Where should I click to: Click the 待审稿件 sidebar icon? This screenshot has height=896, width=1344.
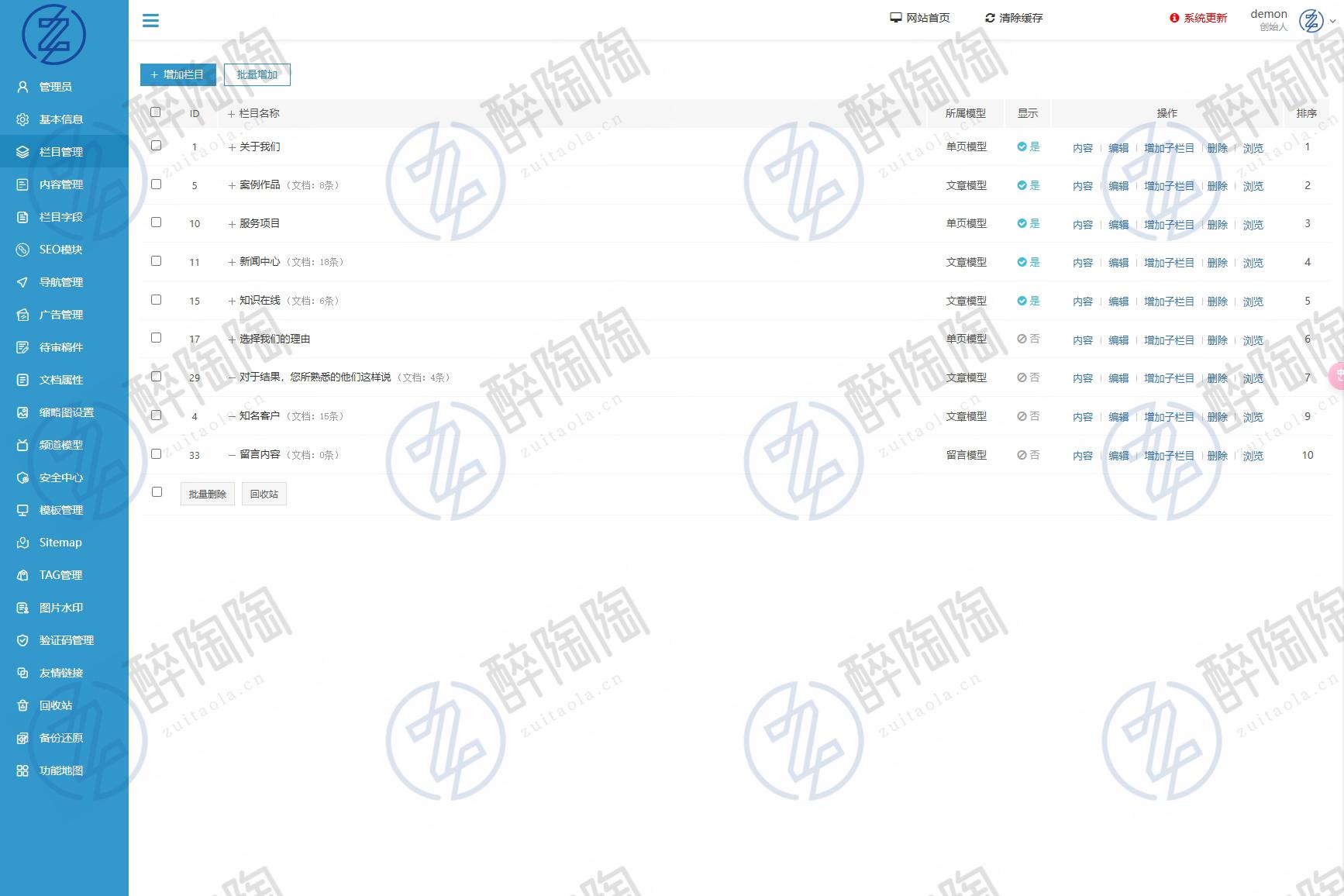[x=22, y=347]
